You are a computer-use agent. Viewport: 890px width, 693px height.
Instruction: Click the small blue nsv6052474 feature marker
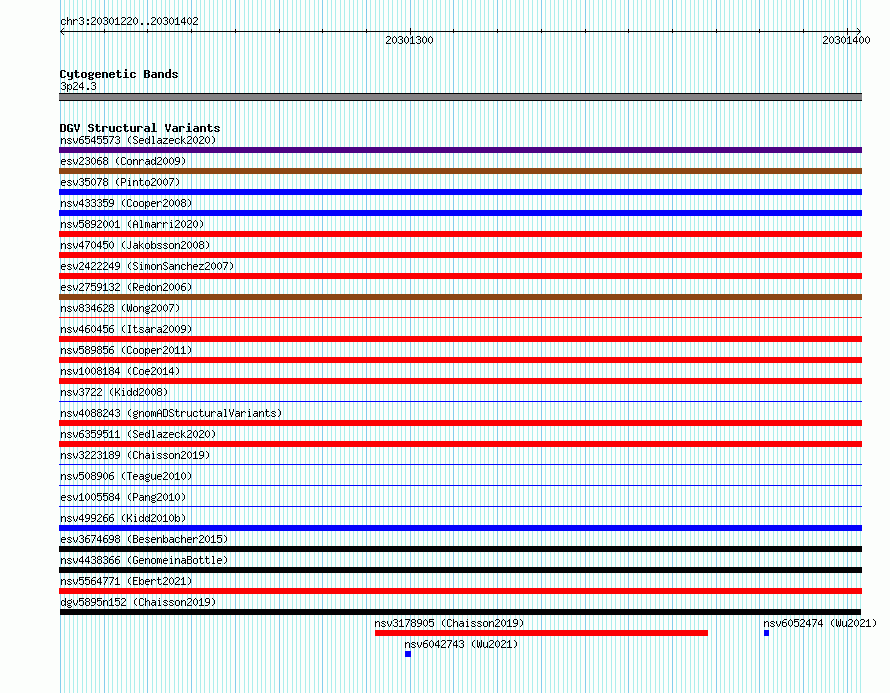point(766,633)
